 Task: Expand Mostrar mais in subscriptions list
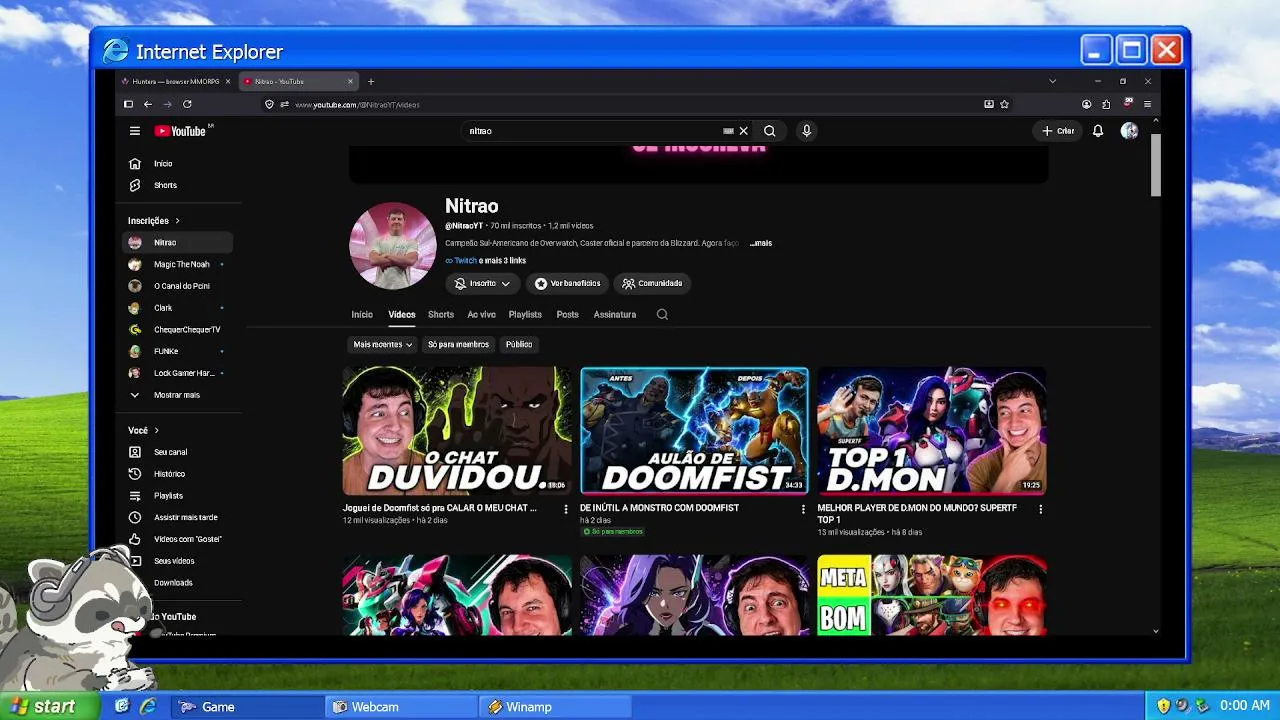pos(177,395)
